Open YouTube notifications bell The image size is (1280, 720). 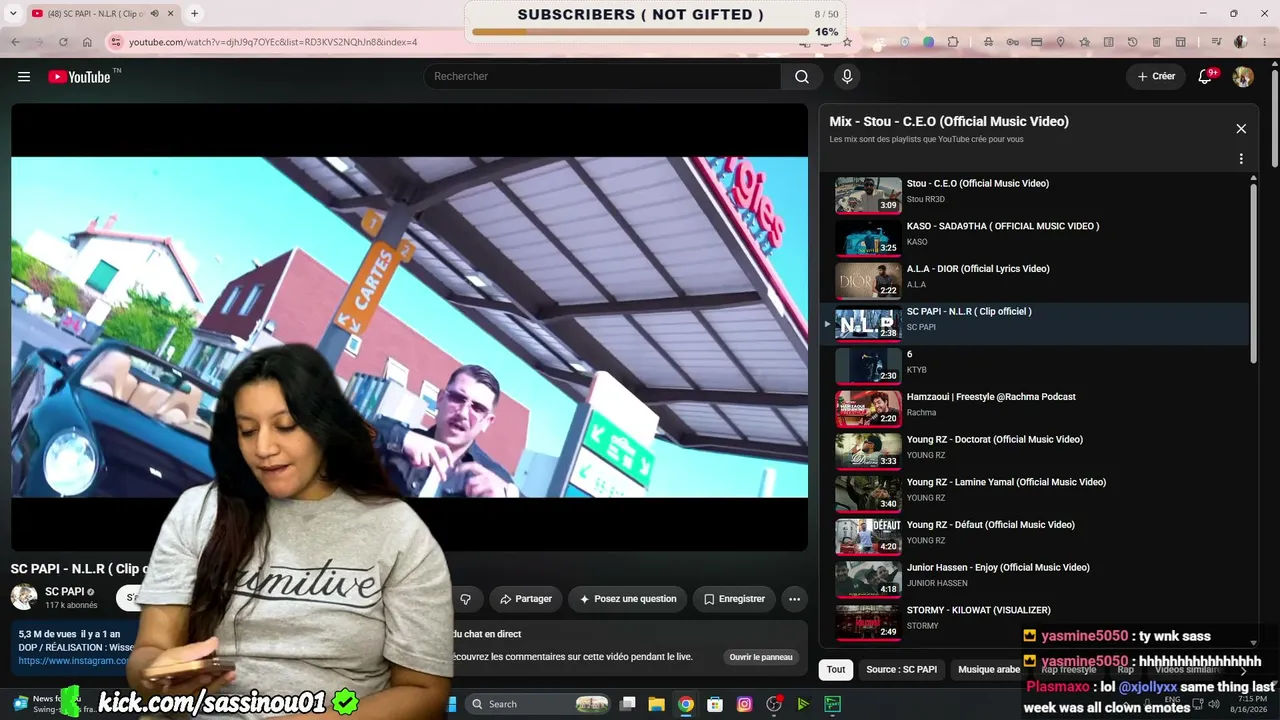click(1205, 77)
